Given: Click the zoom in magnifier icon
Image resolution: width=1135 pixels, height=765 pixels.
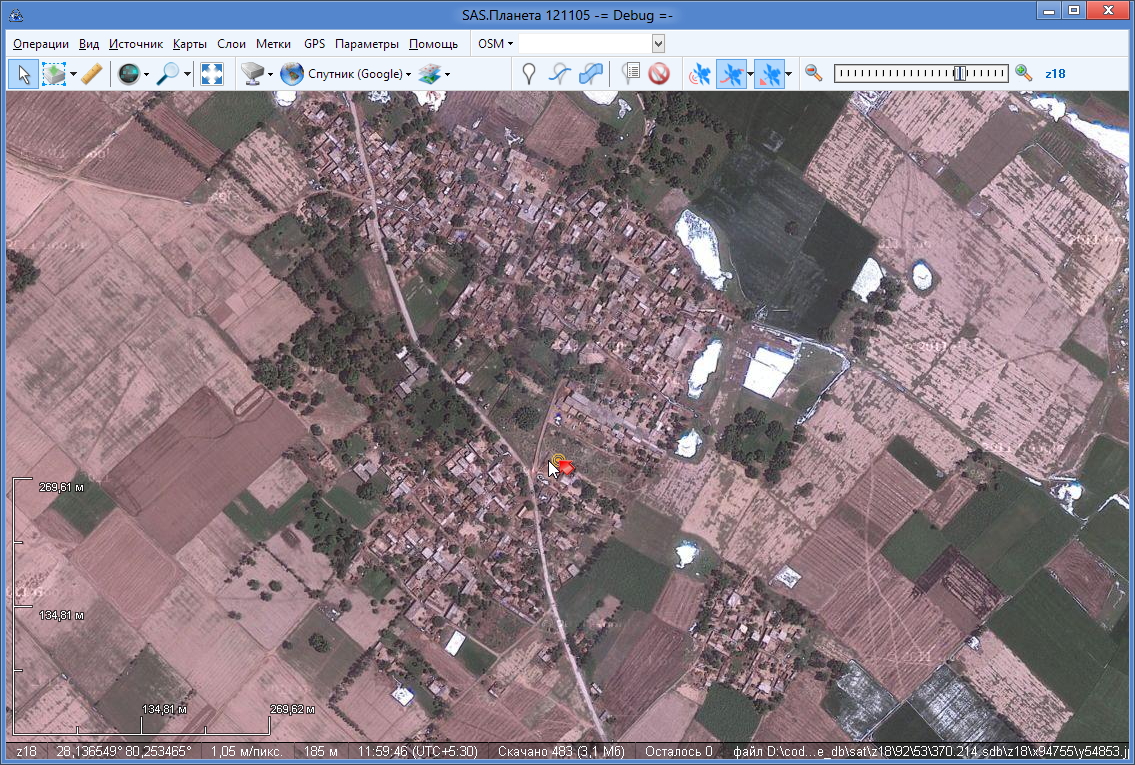Looking at the screenshot, I should pyautogui.click(x=1023, y=73).
